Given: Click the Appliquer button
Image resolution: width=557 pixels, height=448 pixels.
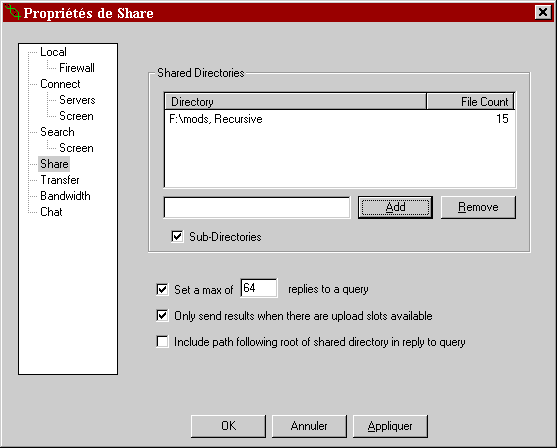Looking at the screenshot, I should pyautogui.click(x=390, y=426).
